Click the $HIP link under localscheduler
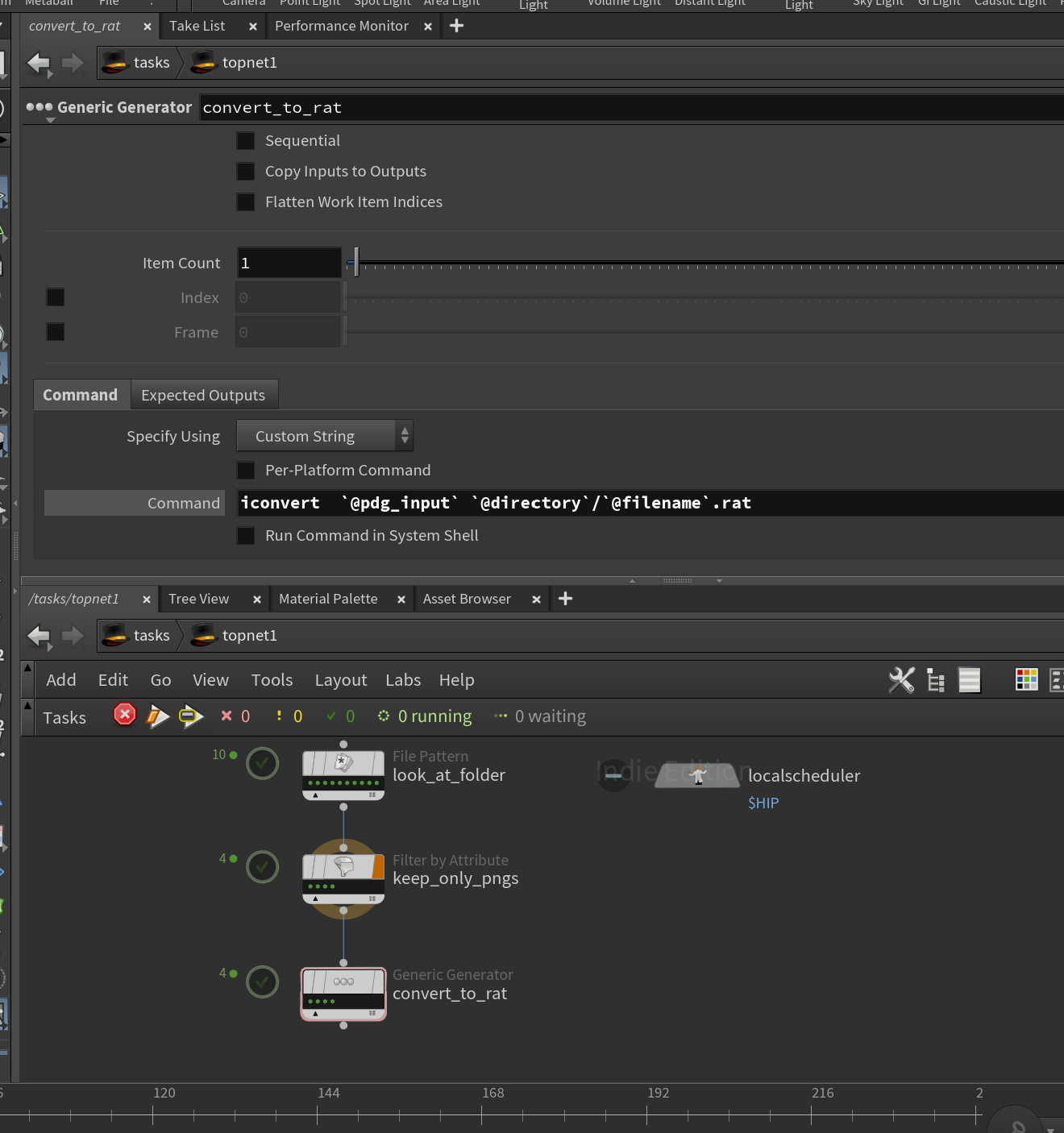 (x=763, y=803)
